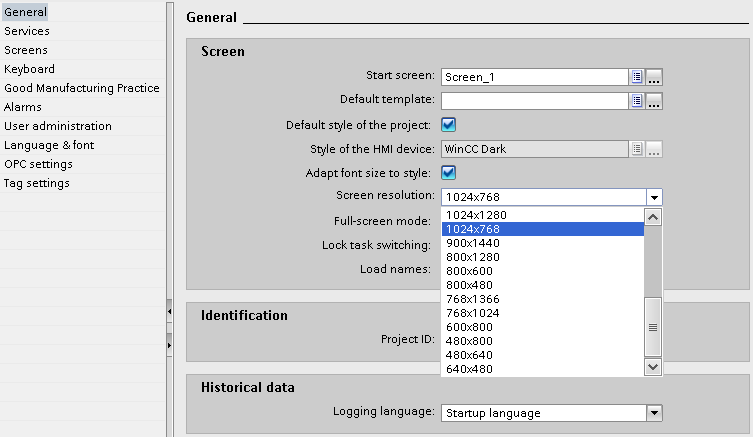Toggle Default style of the project checkbox
The height and width of the screenshot is (437, 753).
click(x=449, y=125)
